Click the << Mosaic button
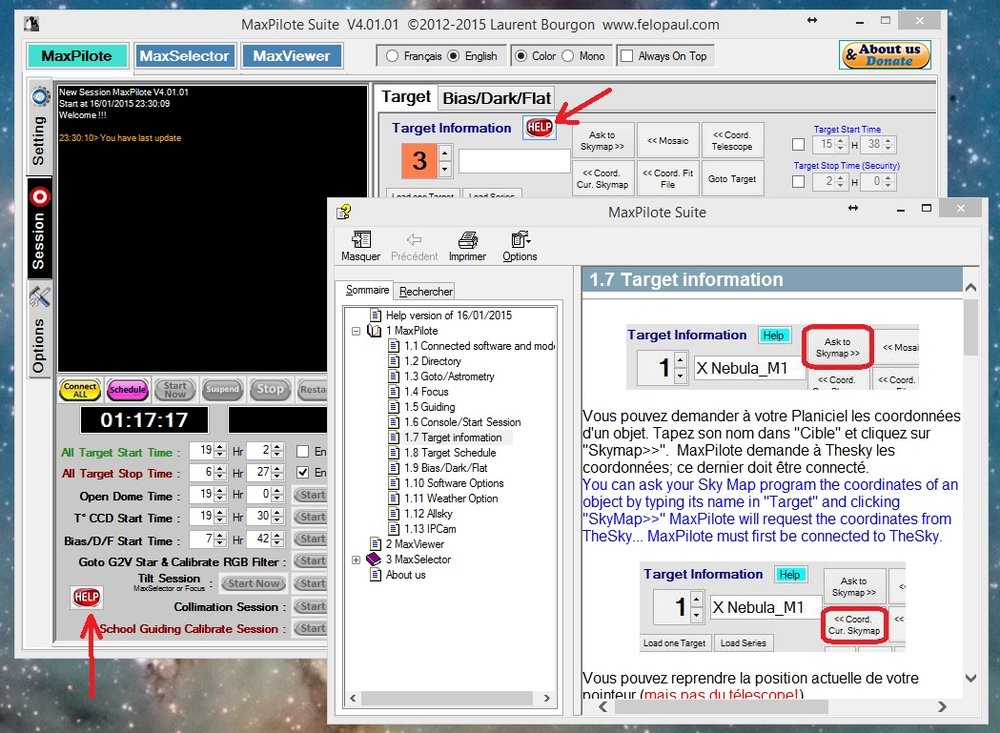1000x733 pixels. 668,141
